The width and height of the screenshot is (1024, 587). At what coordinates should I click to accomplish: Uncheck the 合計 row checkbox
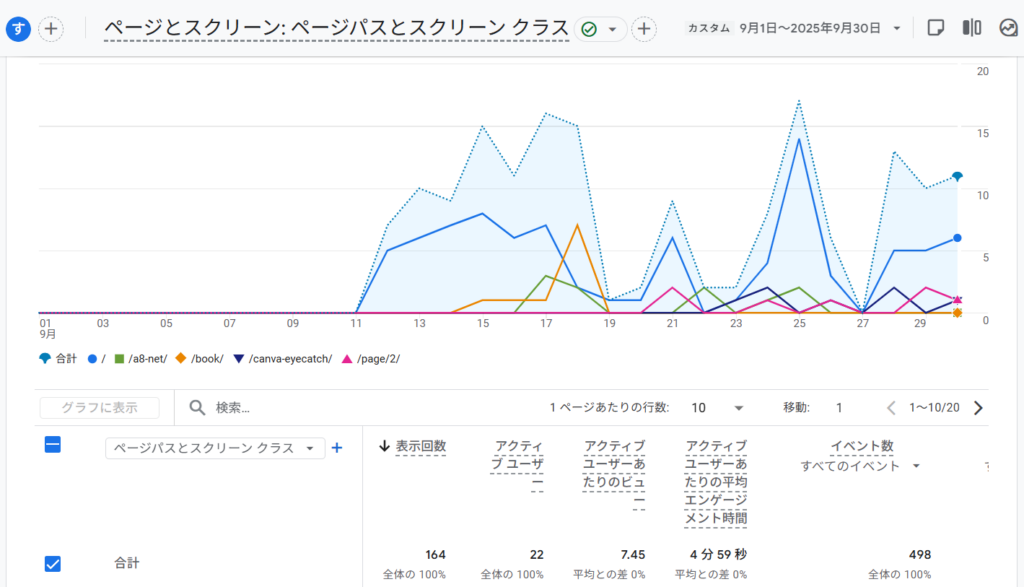coord(53,563)
